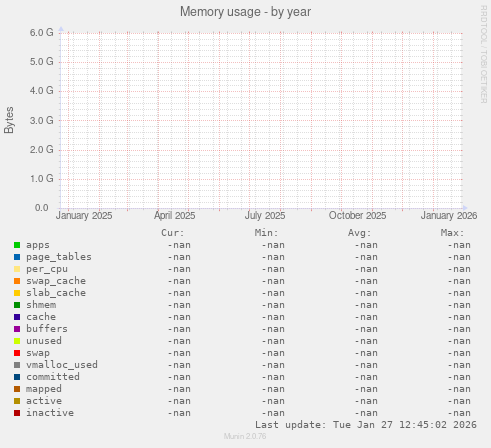Click the apps Cur '-nan' value
The width and height of the screenshot is (491, 448).
tap(179, 245)
